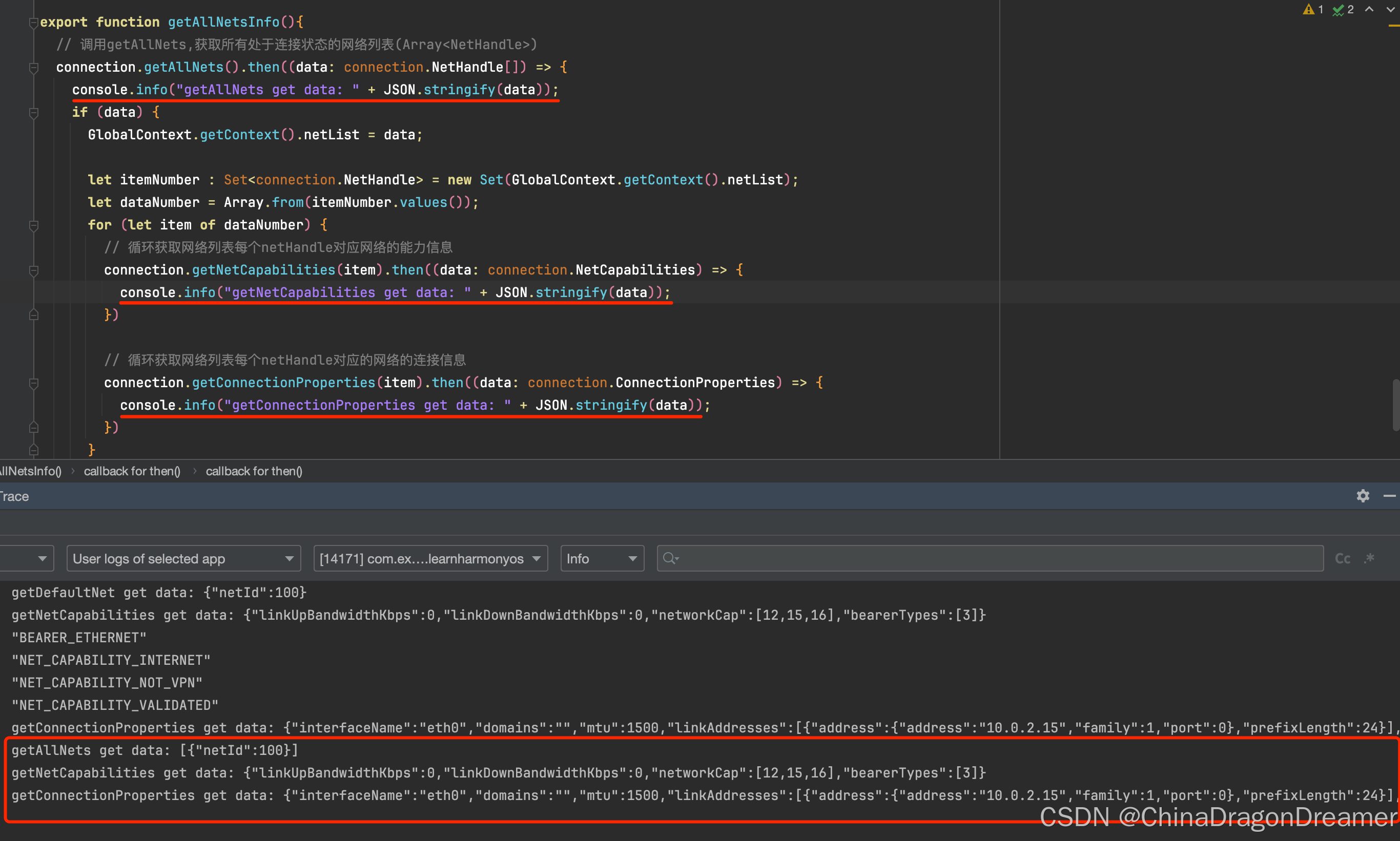Image resolution: width=1400 pixels, height=841 pixels.
Task: Fold the getAllNetsInfo function gutter marker
Action: click(x=33, y=23)
